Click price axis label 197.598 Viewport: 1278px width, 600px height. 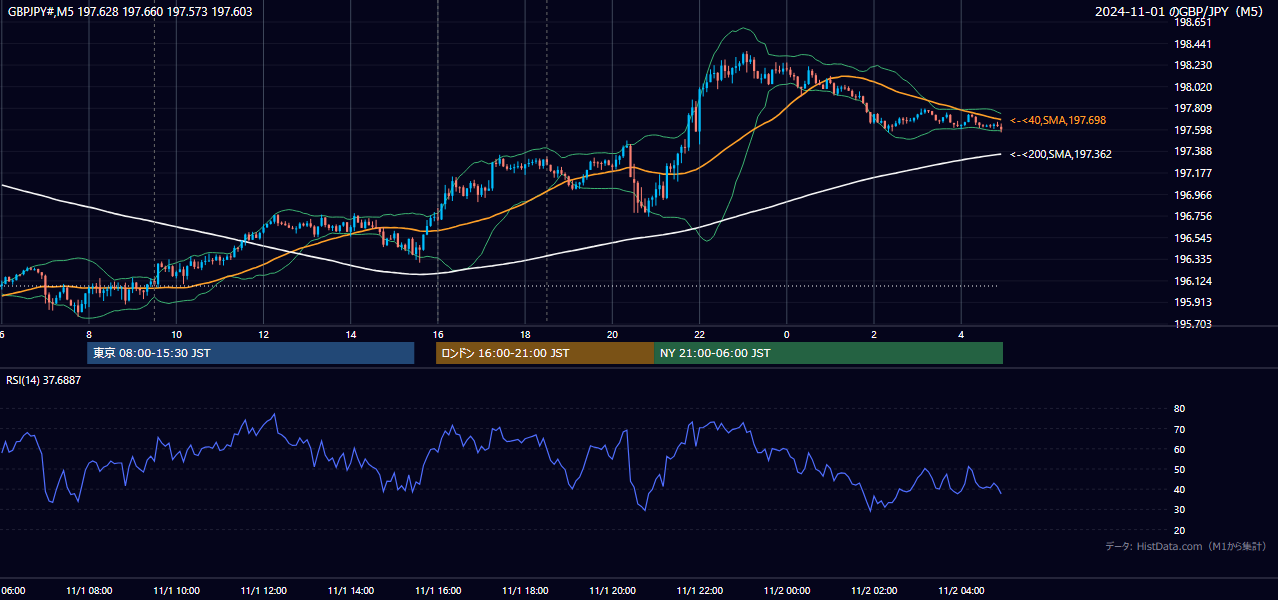tap(1193, 130)
